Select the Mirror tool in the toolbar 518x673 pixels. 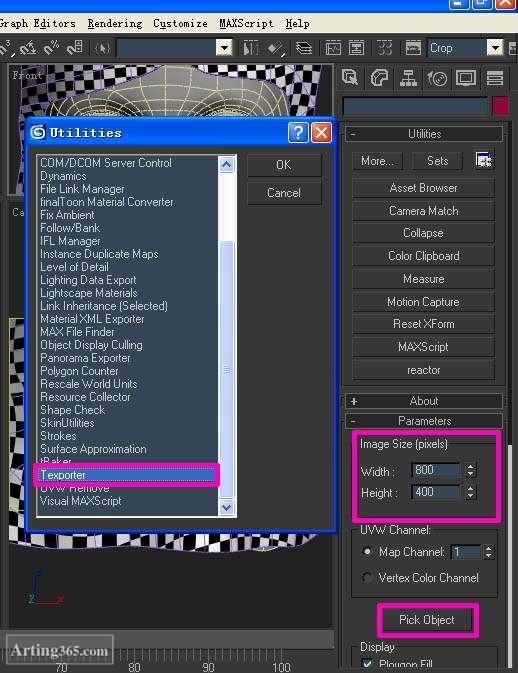click(x=251, y=49)
